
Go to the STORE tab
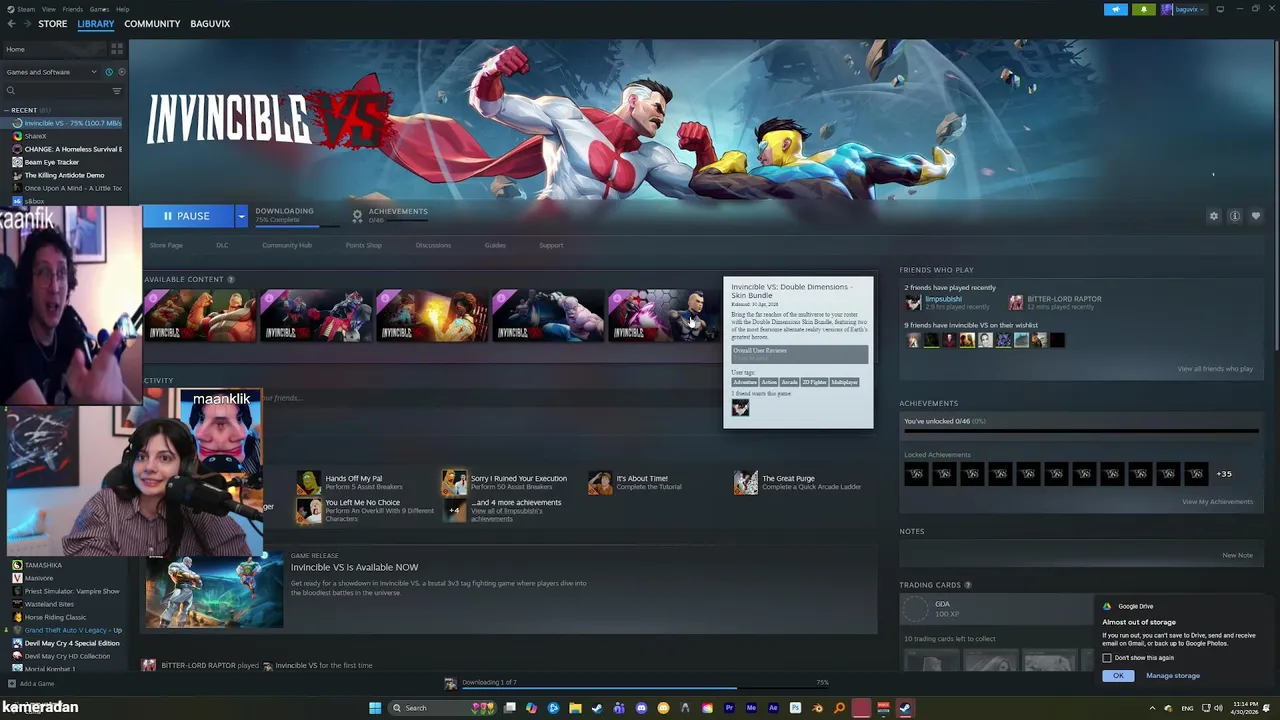point(53,24)
